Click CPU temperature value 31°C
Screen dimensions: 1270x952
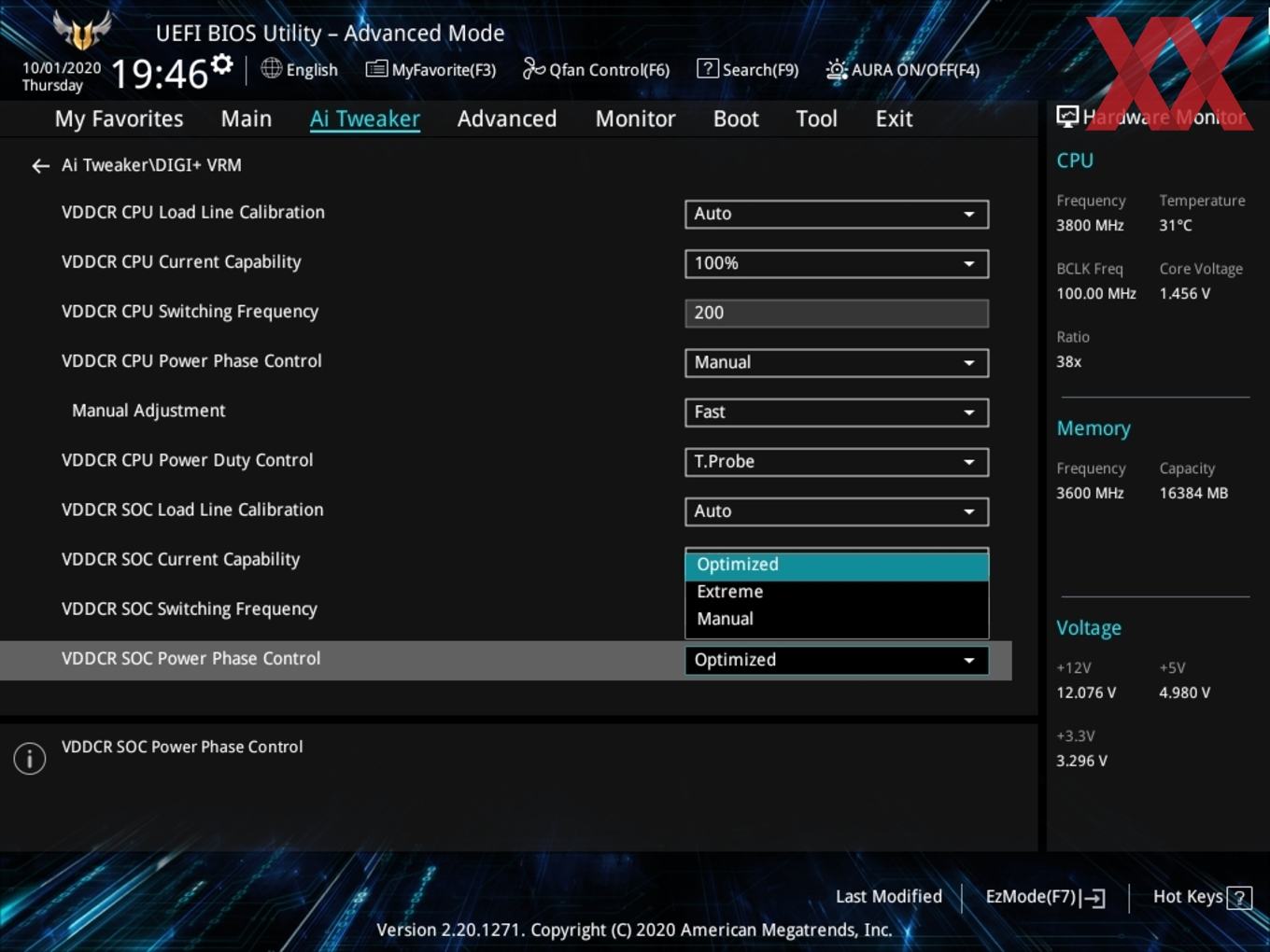[x=1176, y=225]
